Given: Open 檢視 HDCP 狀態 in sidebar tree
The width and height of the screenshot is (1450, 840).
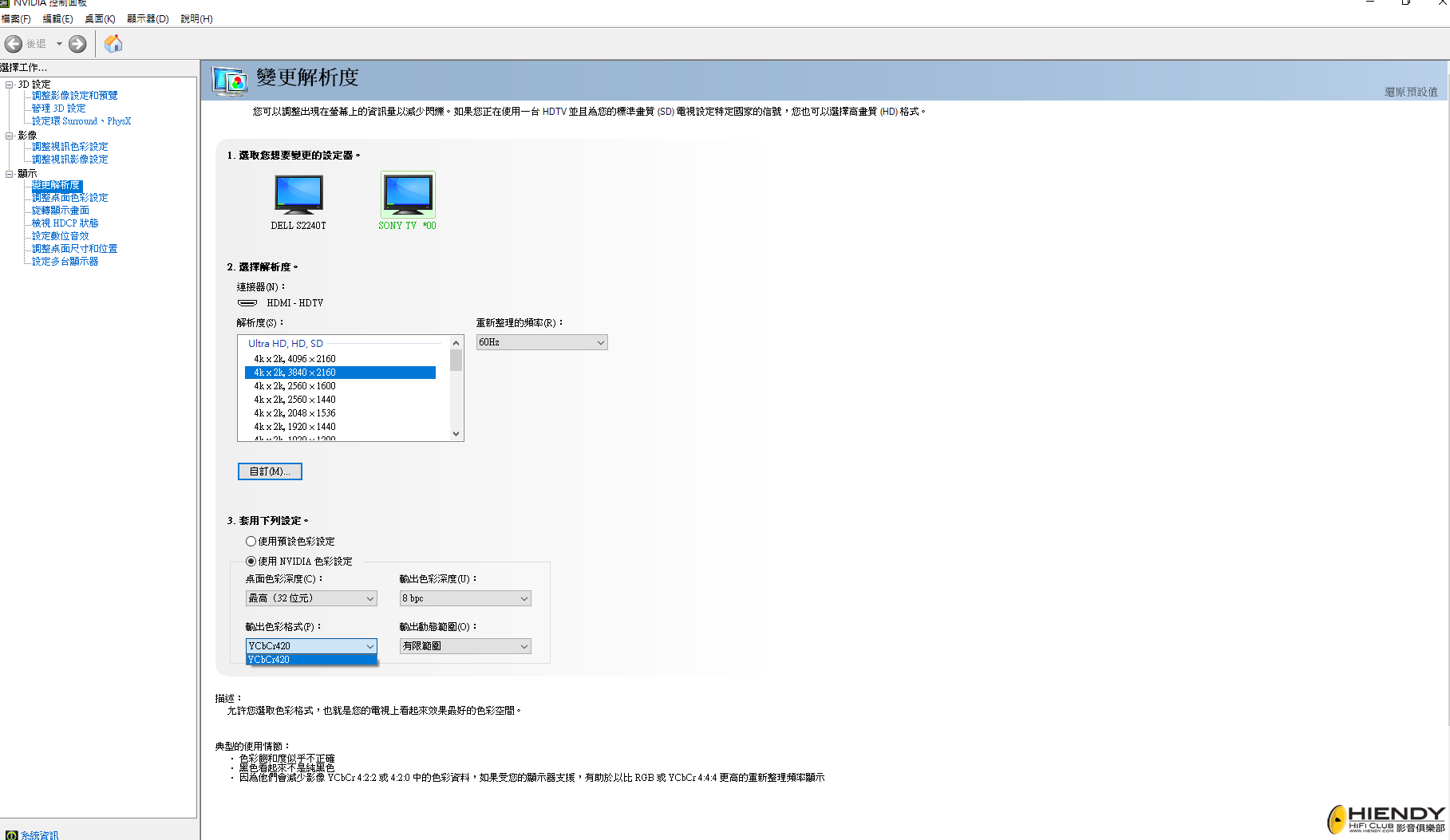Looking at the screenshot, I should [x=65, y=223].
